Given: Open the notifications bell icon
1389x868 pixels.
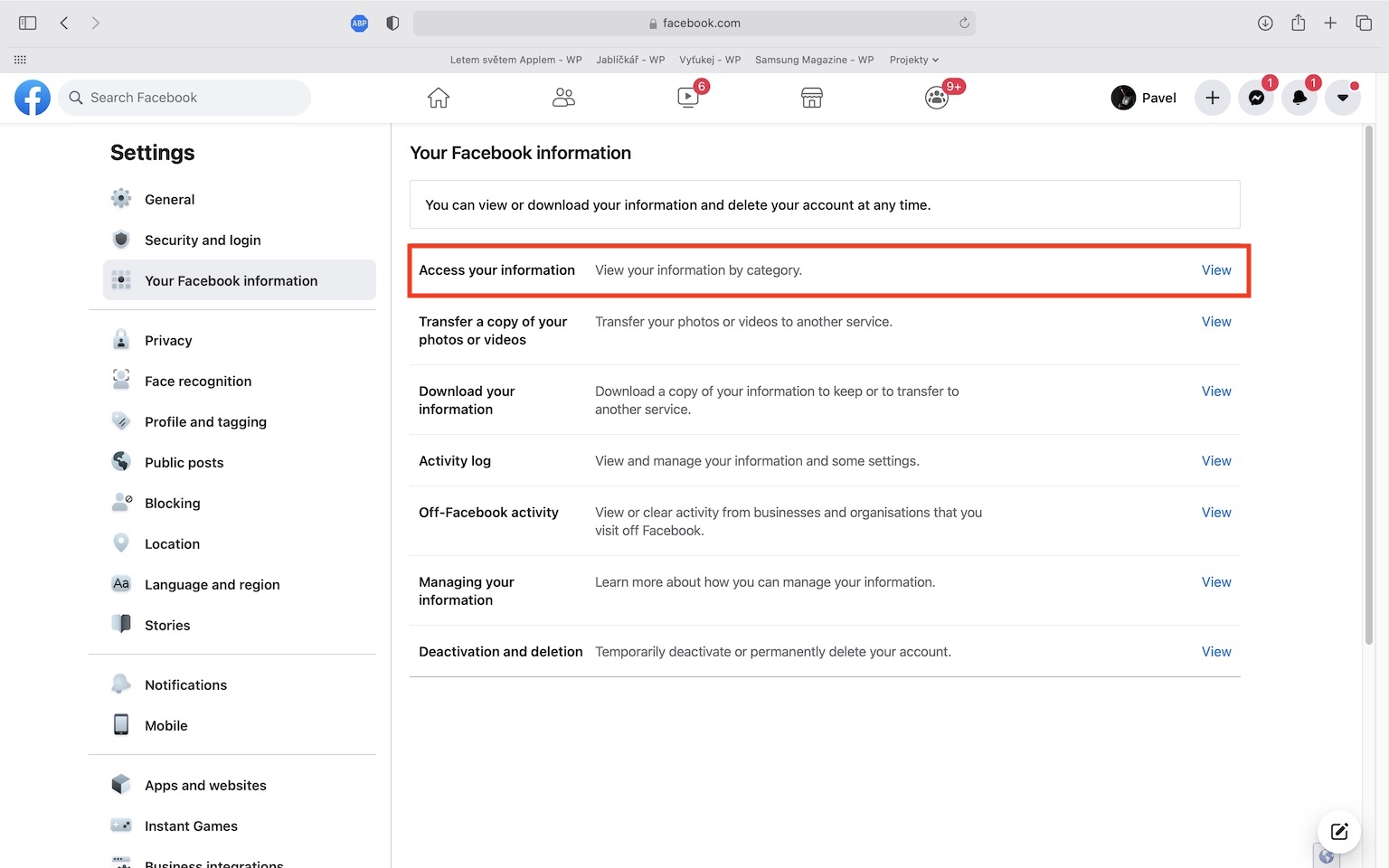Looking at the screenshot, I should coord(1299,98).
